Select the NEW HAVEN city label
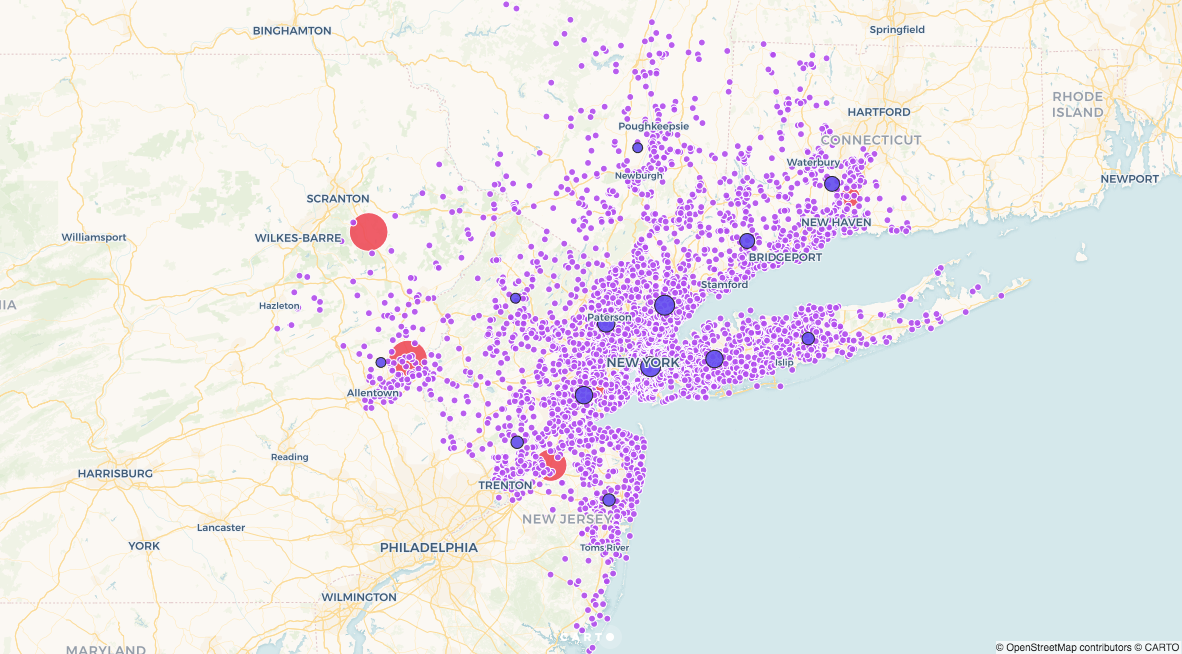This screenshot has height=654, width=1182. 836,223
